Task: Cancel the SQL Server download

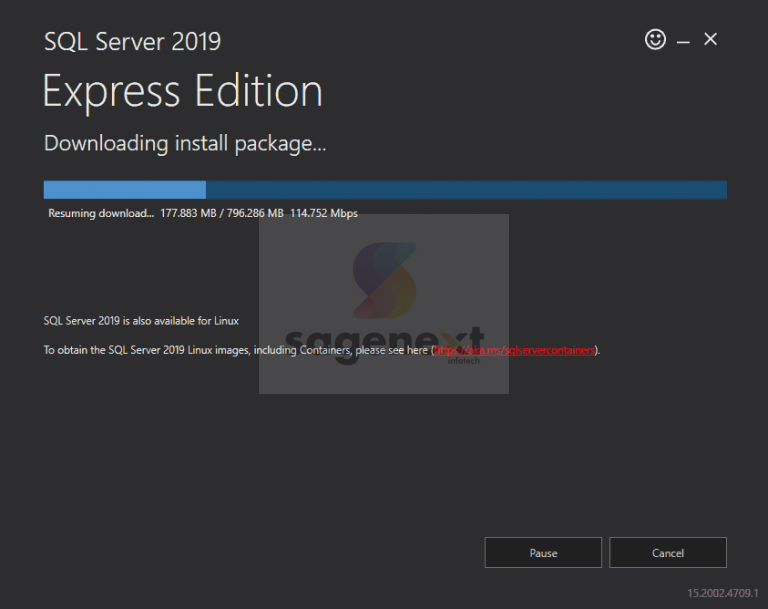Action: tap(668, 553)
